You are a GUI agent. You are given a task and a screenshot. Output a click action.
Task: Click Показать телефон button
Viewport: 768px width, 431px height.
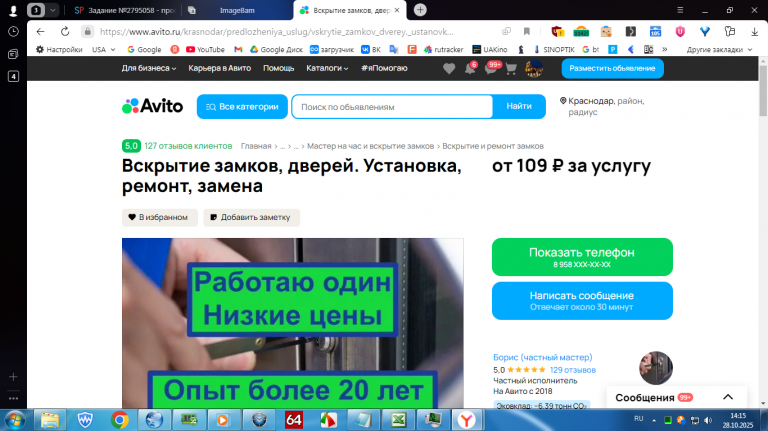click(582, 257)
